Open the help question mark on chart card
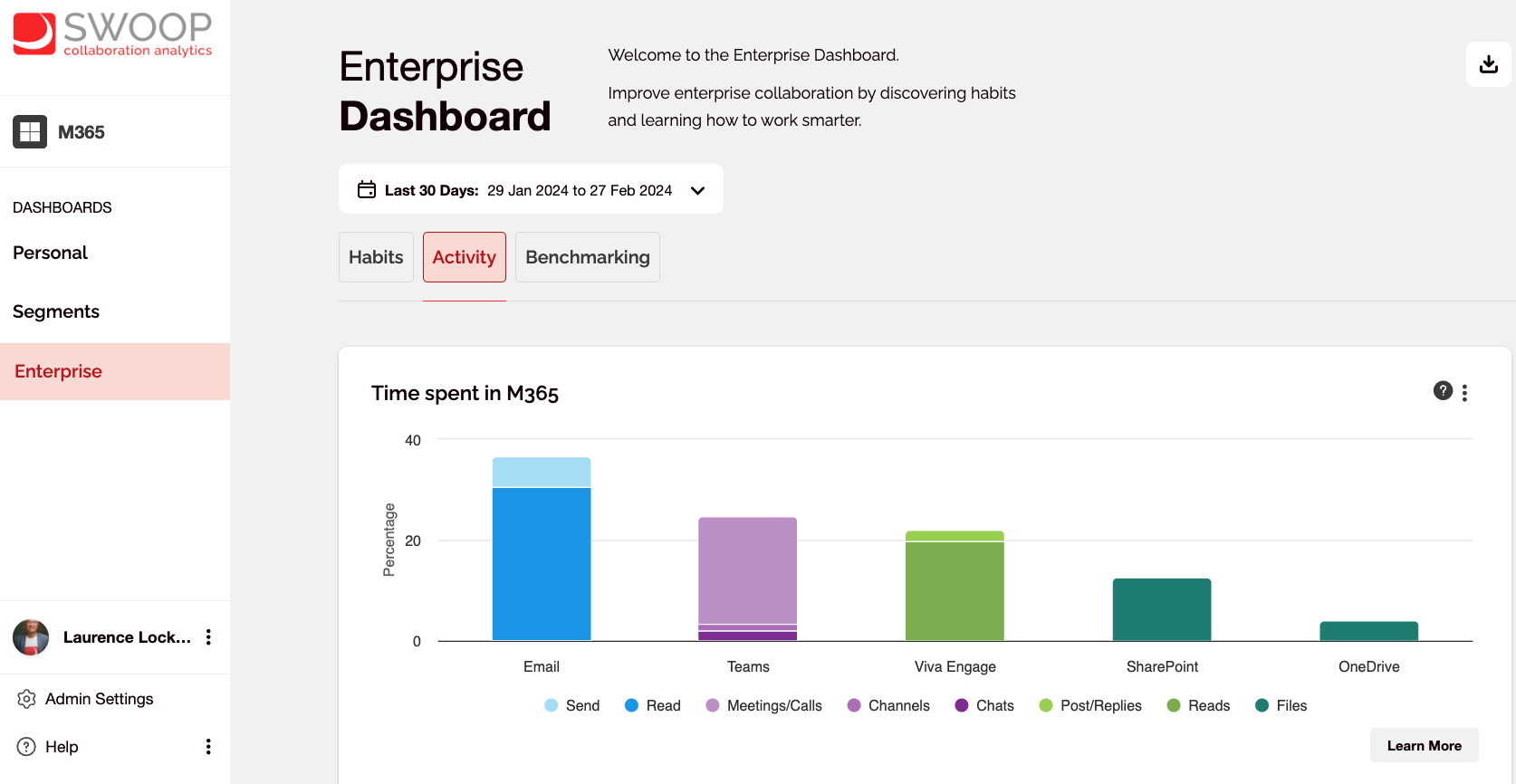Viewport: 1516px width, 784px height. (1443, 390)
